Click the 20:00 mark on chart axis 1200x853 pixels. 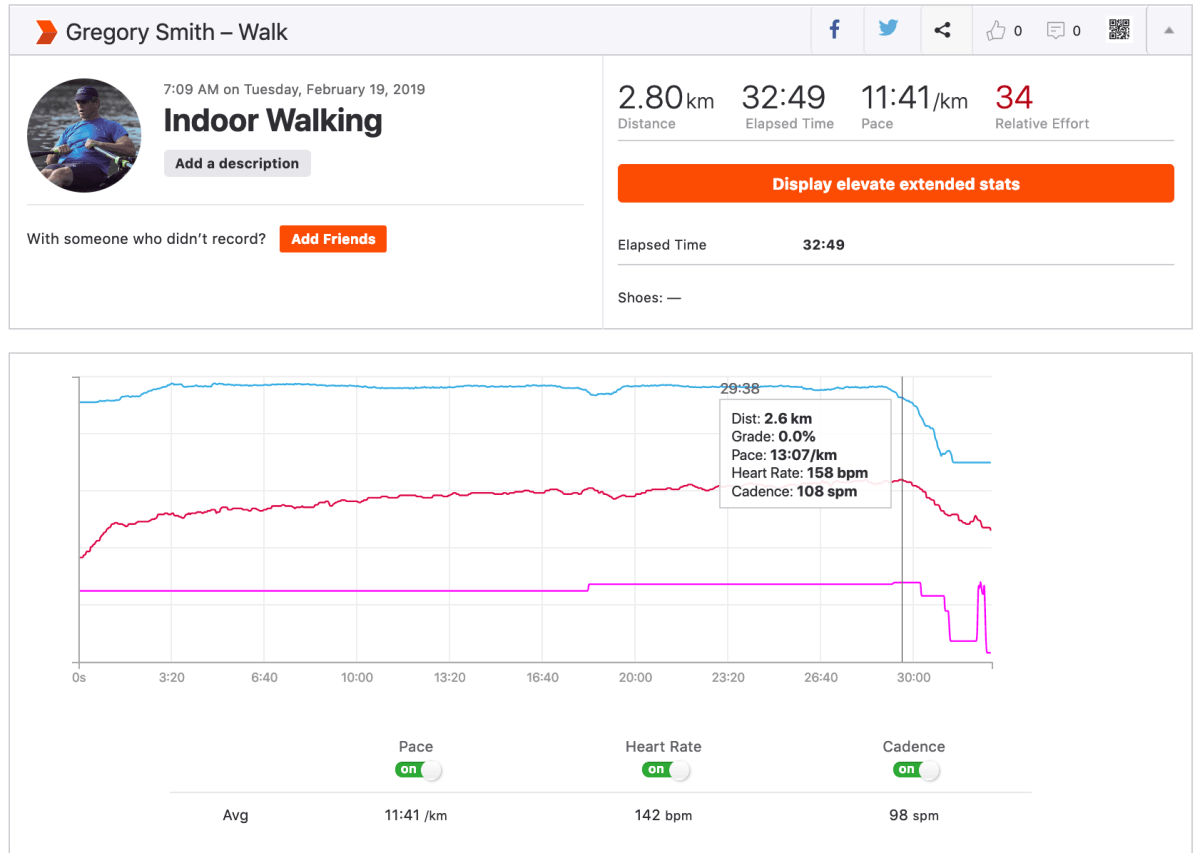click(635, 677)
